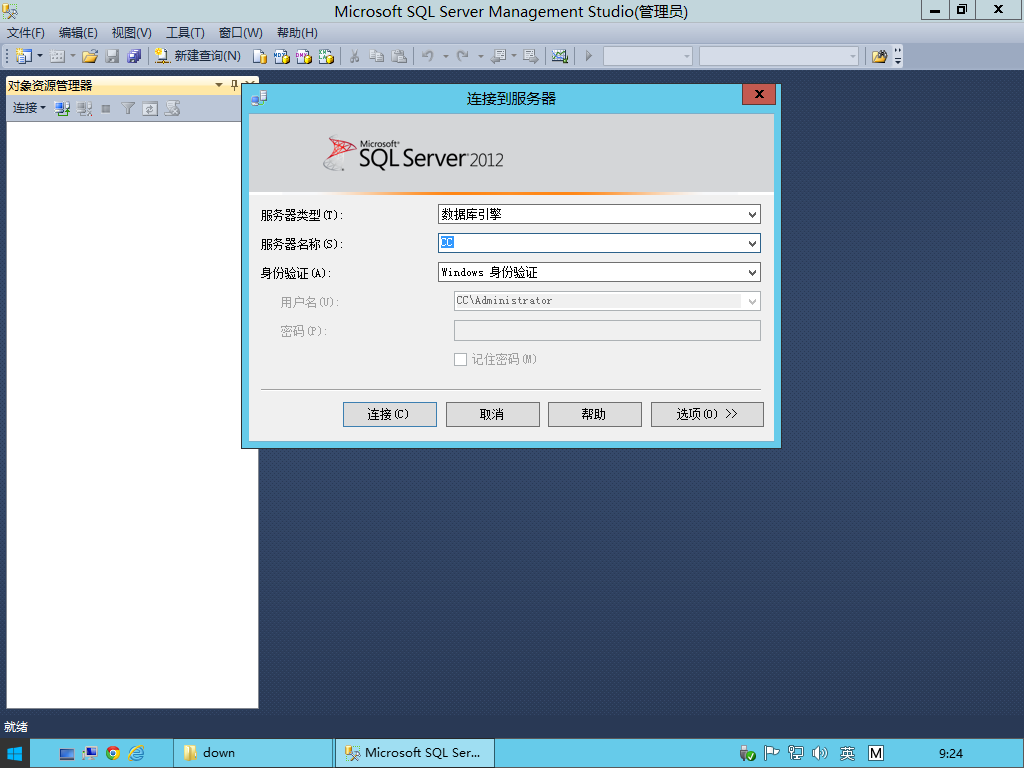Open the 编辑(E) menu
This screenshot has width=1024, height=768.
pos(78,33)
